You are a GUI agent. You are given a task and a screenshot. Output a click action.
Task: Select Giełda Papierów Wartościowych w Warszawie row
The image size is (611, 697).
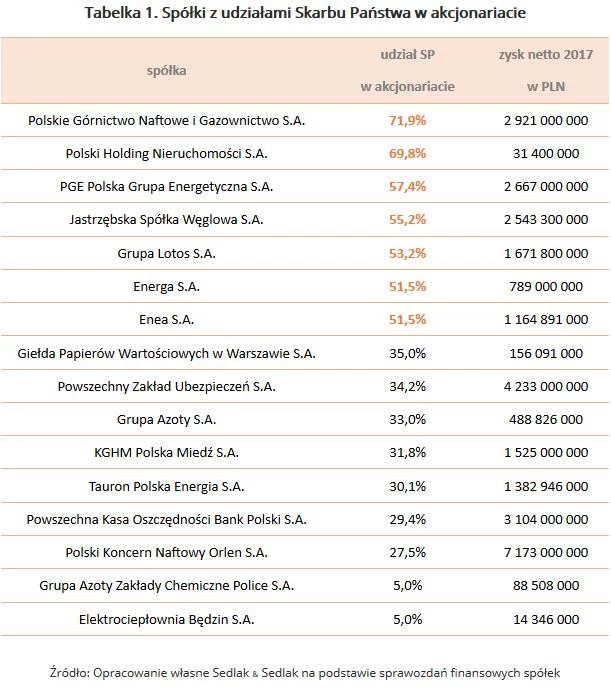click(x=166, y=353)
